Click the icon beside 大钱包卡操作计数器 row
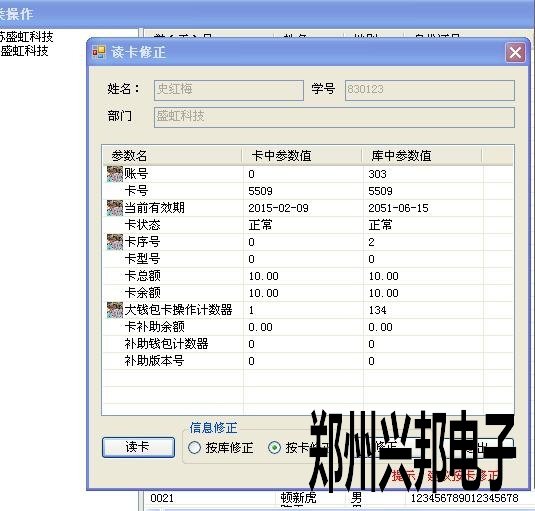 115,310
